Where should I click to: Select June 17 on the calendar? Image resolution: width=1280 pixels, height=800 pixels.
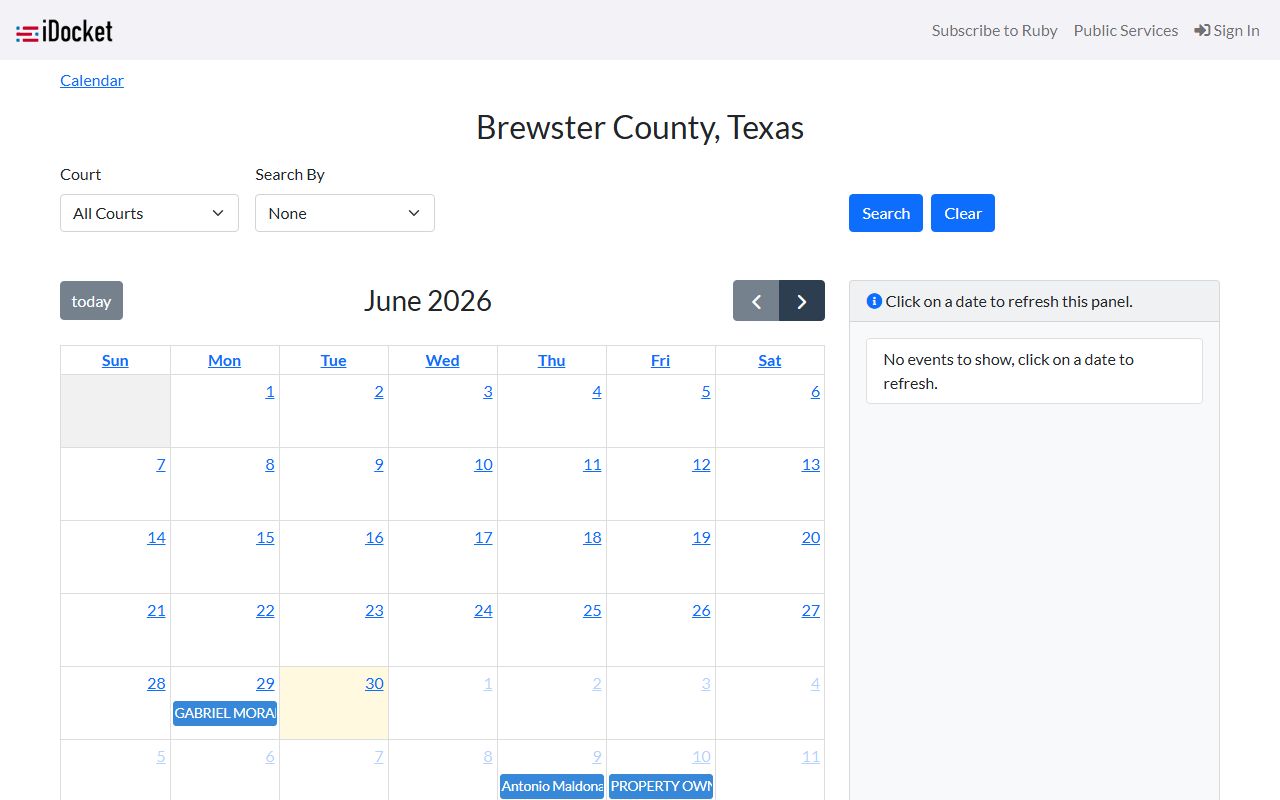pyautogui.click(x=483, y=537)
